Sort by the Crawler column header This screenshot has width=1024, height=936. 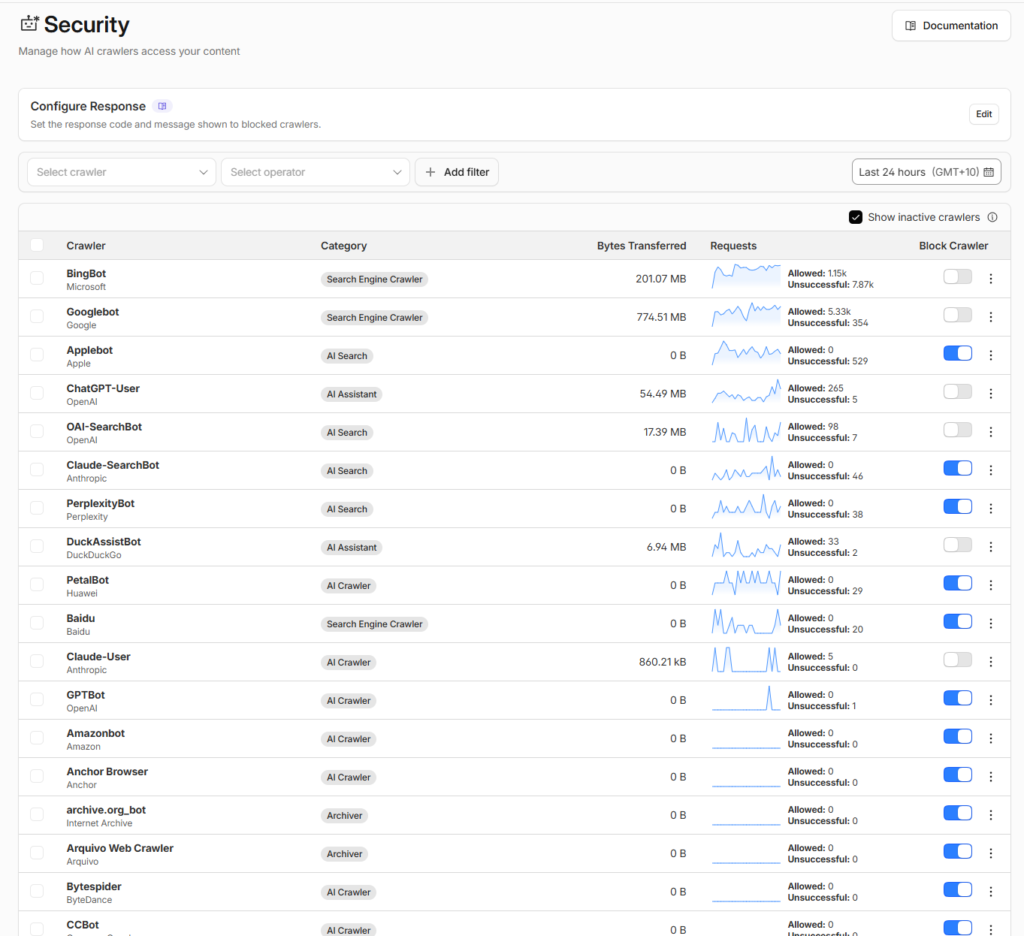[x=86, y=246]
